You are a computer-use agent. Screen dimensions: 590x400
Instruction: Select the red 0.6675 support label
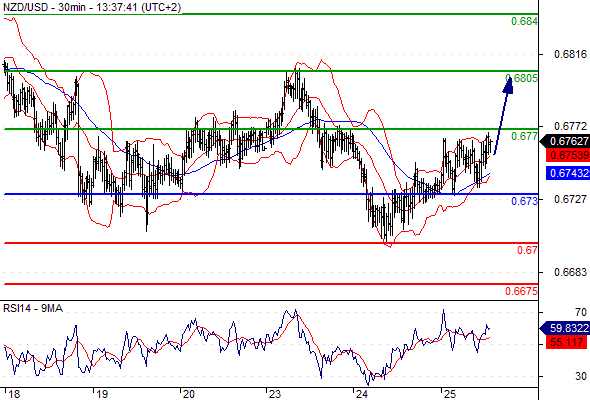tap(522, 291)
